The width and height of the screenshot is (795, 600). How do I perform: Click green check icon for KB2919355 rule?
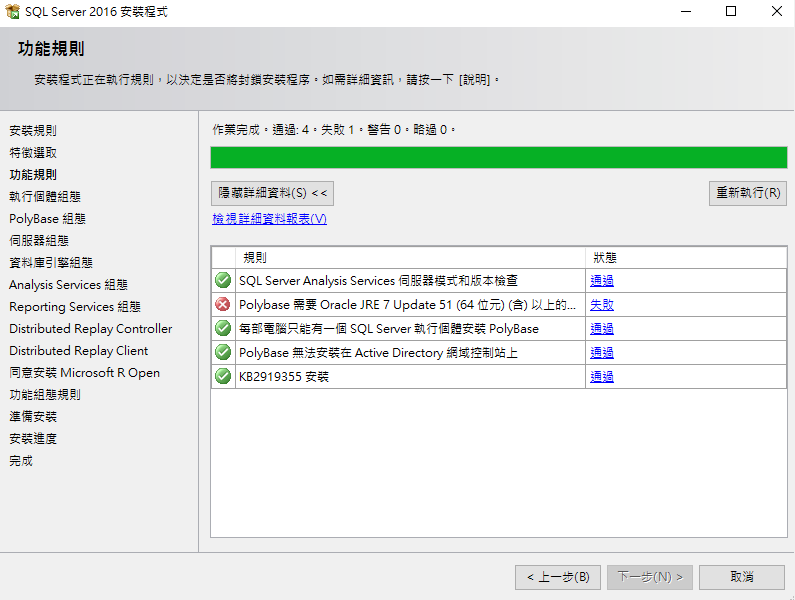pyautogui.click(x=223, y=376)
